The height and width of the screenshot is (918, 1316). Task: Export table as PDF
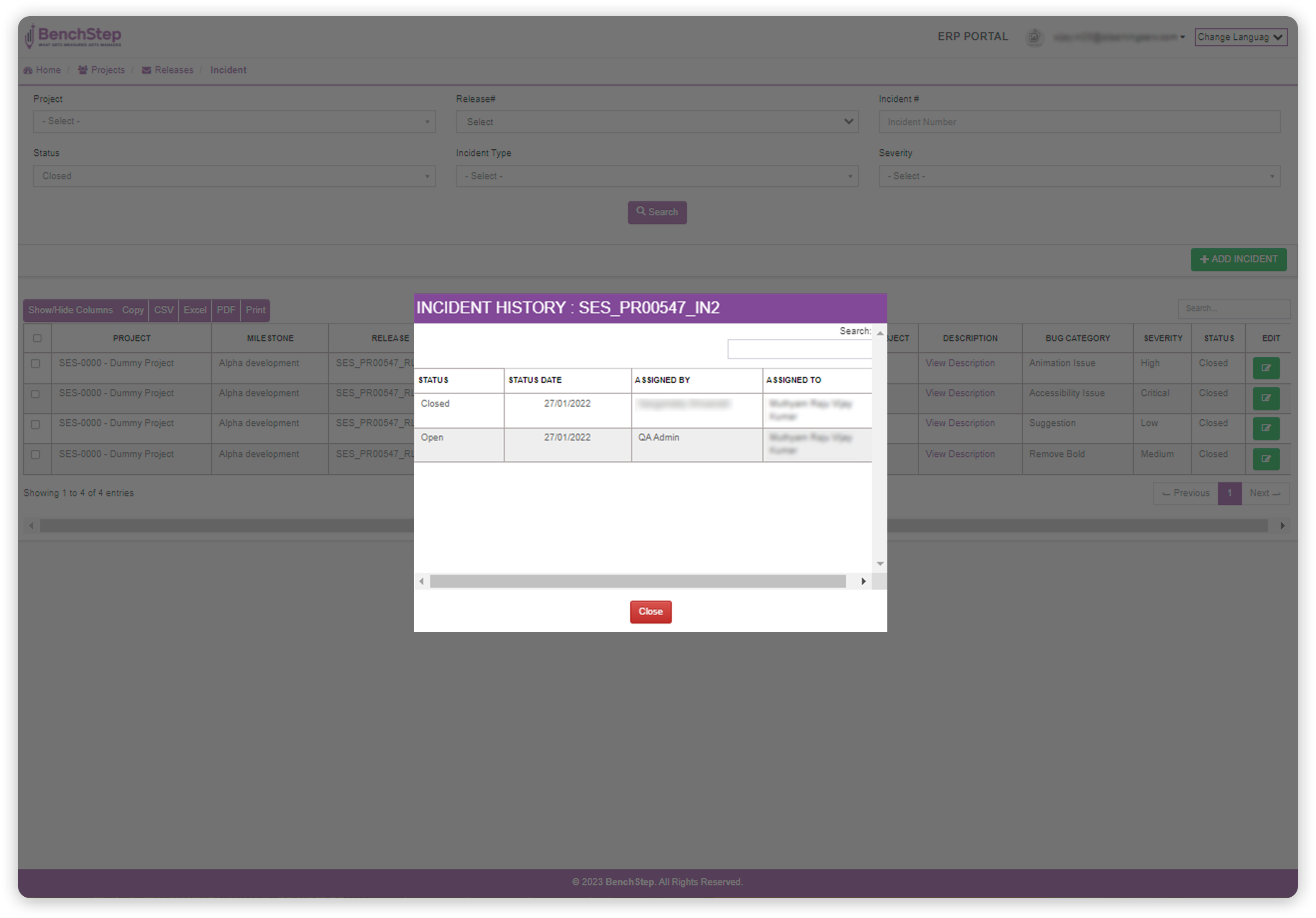pos(226,310)
